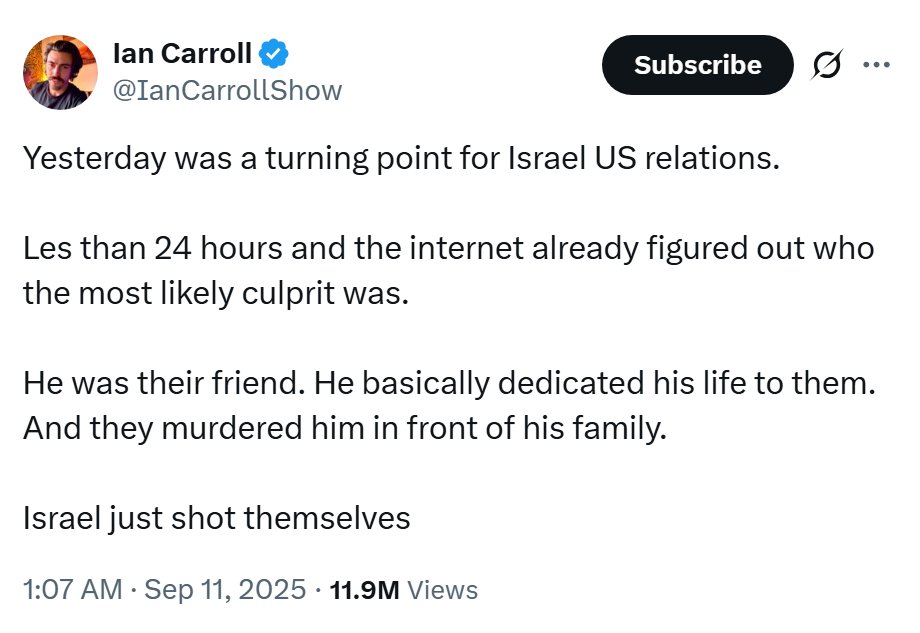Click the line starting 'And they murdered him'

344,428
